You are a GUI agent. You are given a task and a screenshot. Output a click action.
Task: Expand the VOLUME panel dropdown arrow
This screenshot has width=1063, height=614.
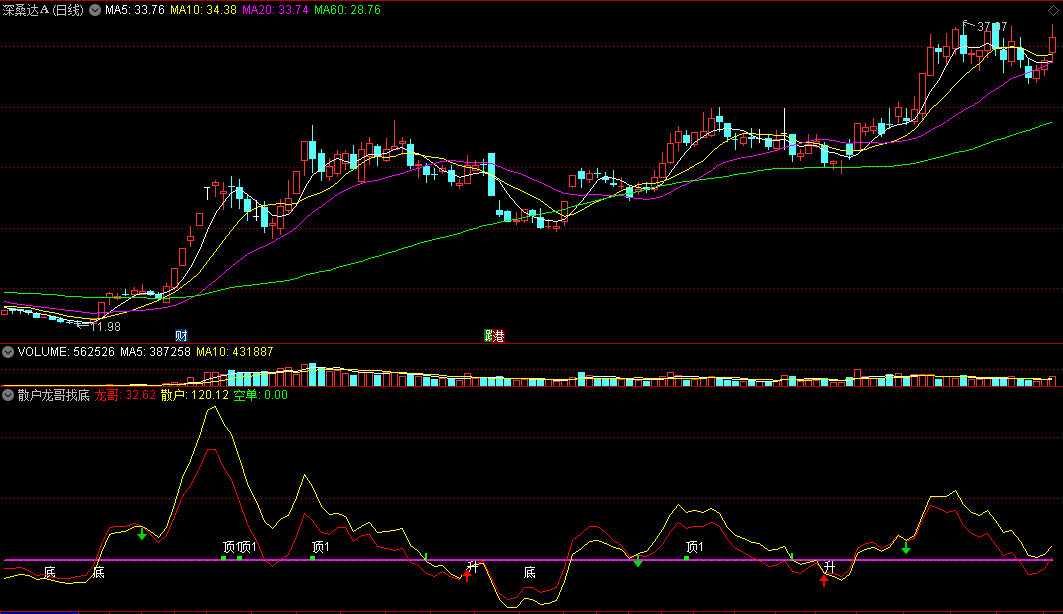8,352
